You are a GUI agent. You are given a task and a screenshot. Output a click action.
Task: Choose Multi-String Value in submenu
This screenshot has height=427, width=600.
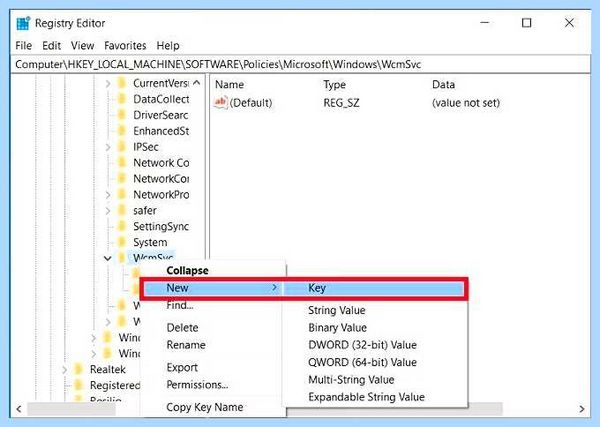coord(351,380)
